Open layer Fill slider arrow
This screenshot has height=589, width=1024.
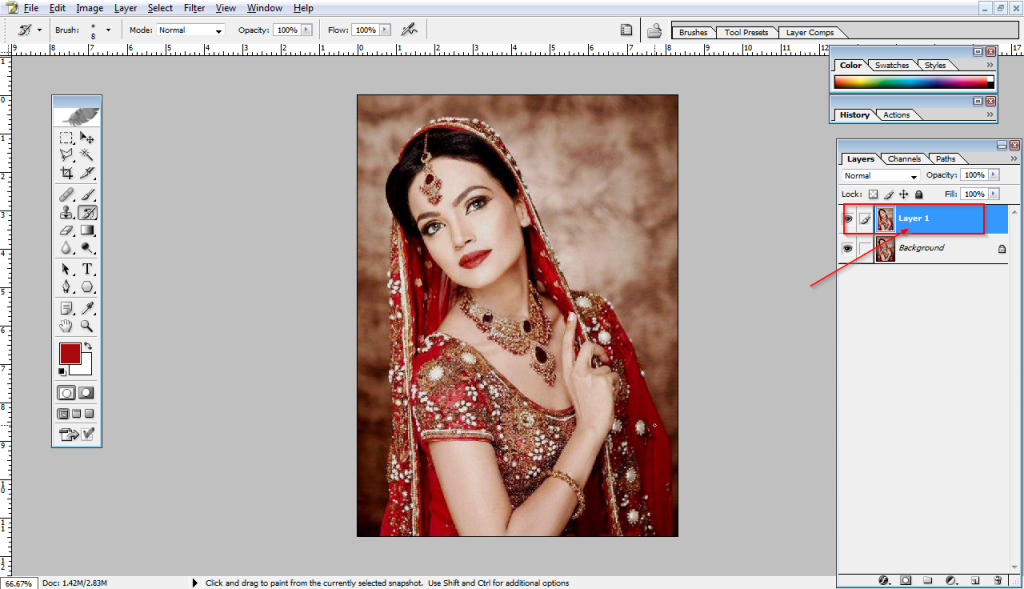(x=993, y=194)
